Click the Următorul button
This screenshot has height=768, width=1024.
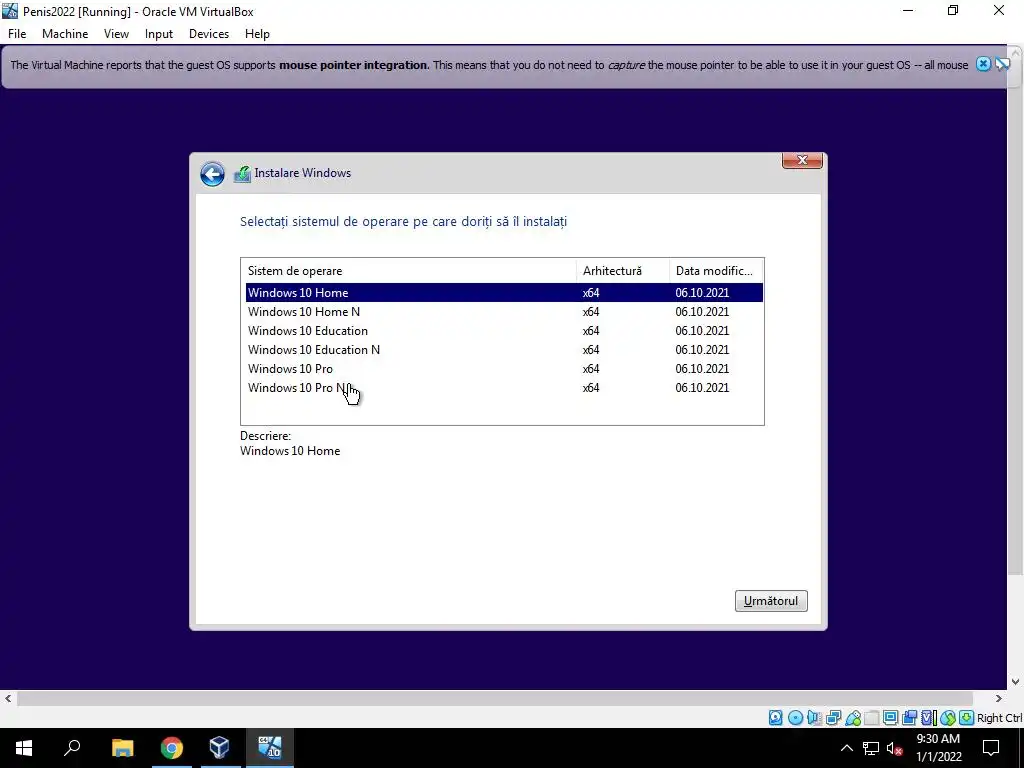point(771,601)
